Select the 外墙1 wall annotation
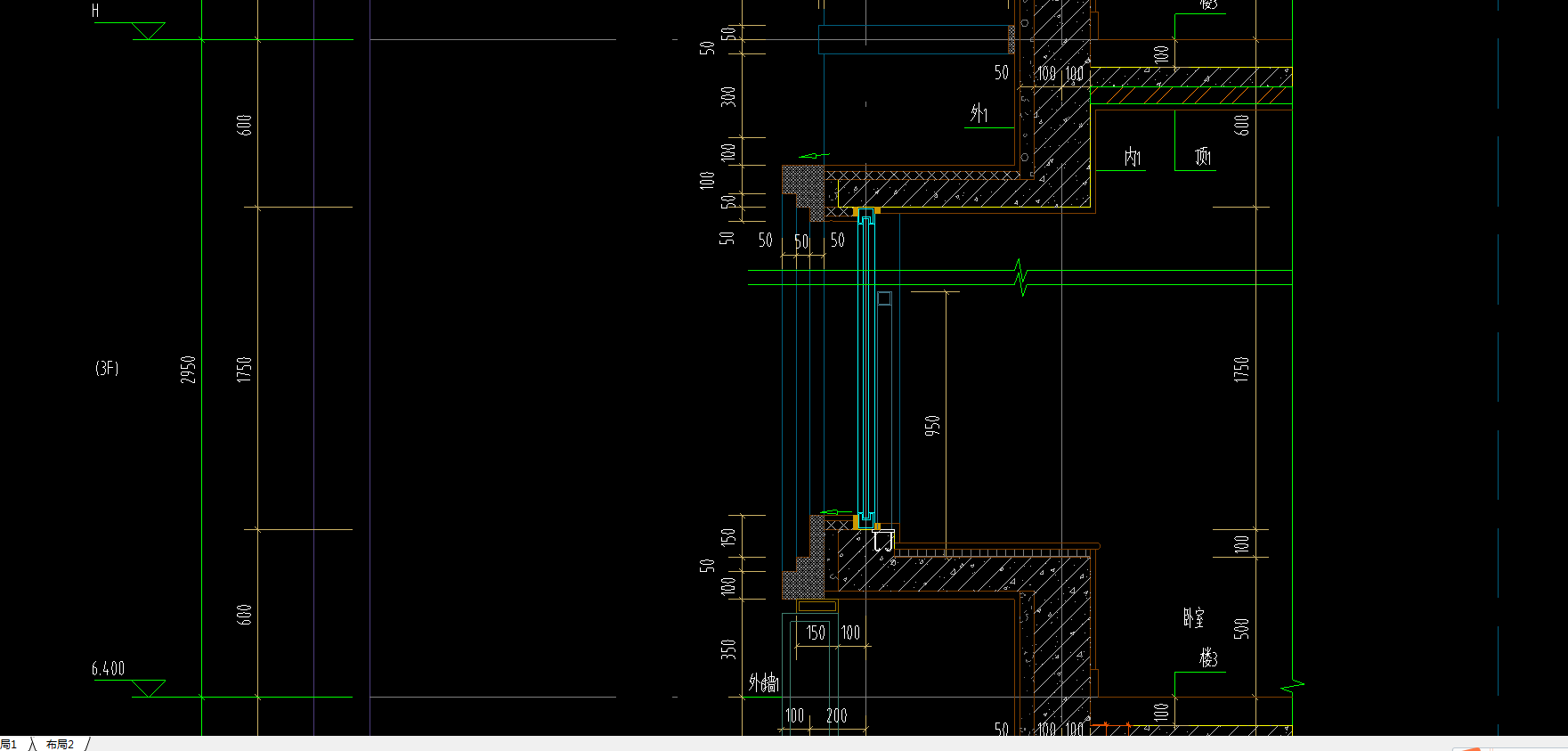This screenshot has height=751, width=1568. (x=764, y=683)
